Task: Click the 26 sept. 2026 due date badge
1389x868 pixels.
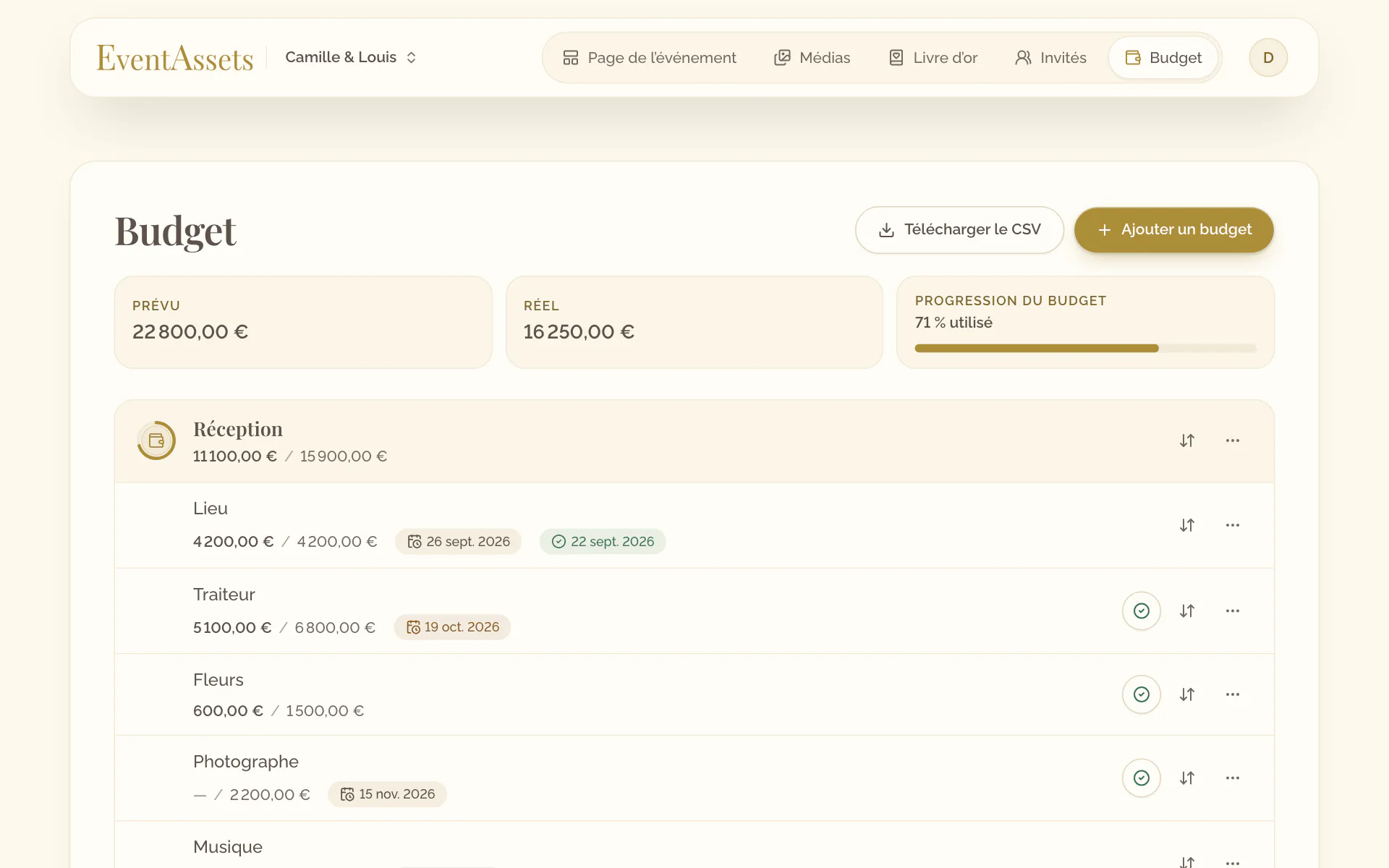Action: pyautogui.click(x=459, y=542)
